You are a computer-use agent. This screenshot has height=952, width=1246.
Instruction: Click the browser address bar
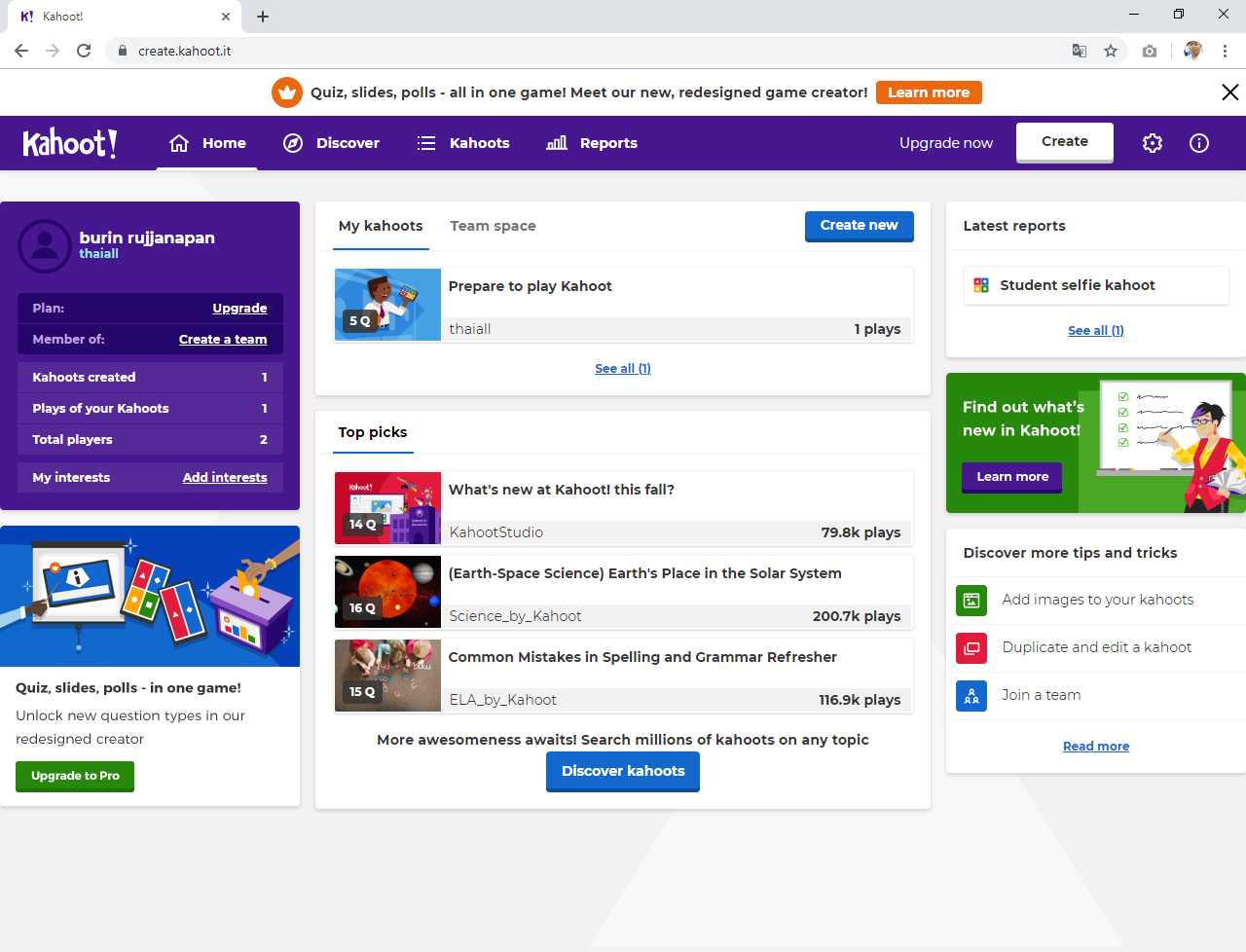[584, 51]
